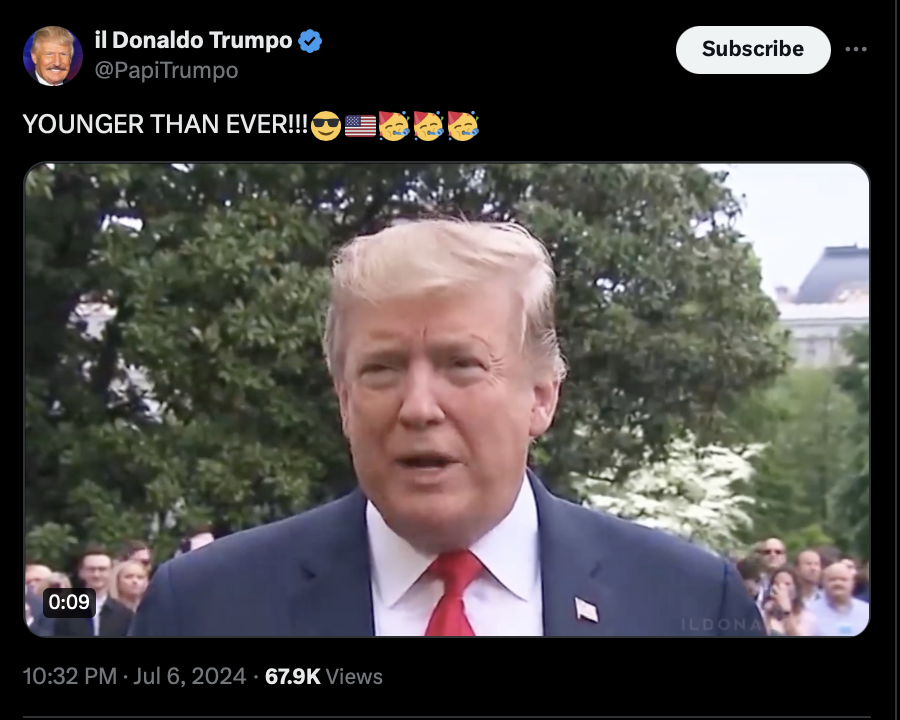The height and width of the screenshot is (720, 900).
Task: Open the il Donaldo Trumpo profile avatar
Action: click(x=53, y=56)
